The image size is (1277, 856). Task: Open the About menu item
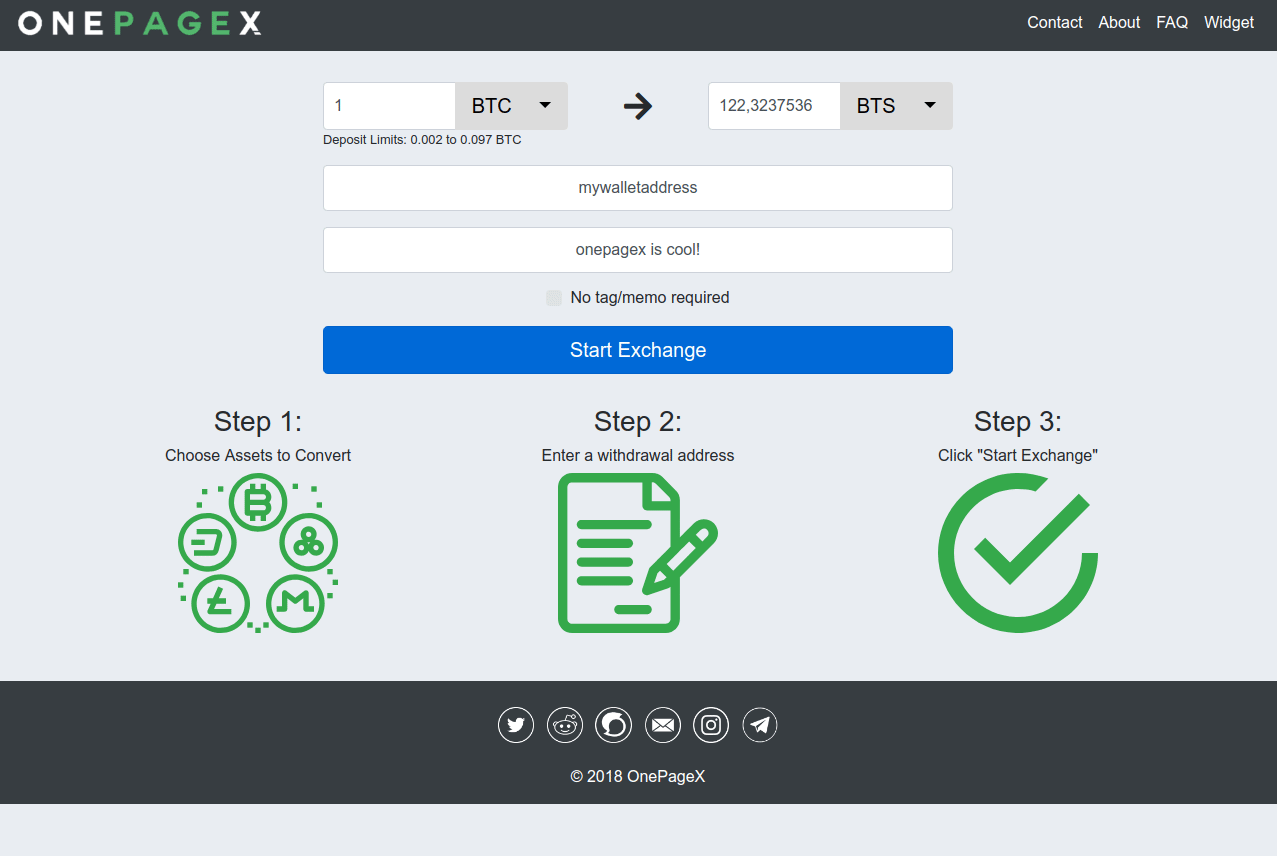1119,22
